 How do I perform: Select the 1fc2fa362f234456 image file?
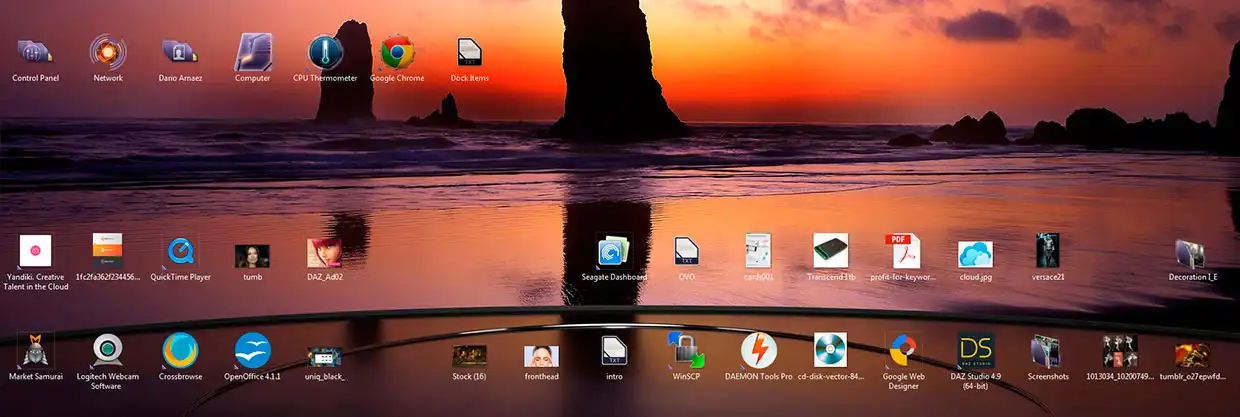[x=108, y=251]
